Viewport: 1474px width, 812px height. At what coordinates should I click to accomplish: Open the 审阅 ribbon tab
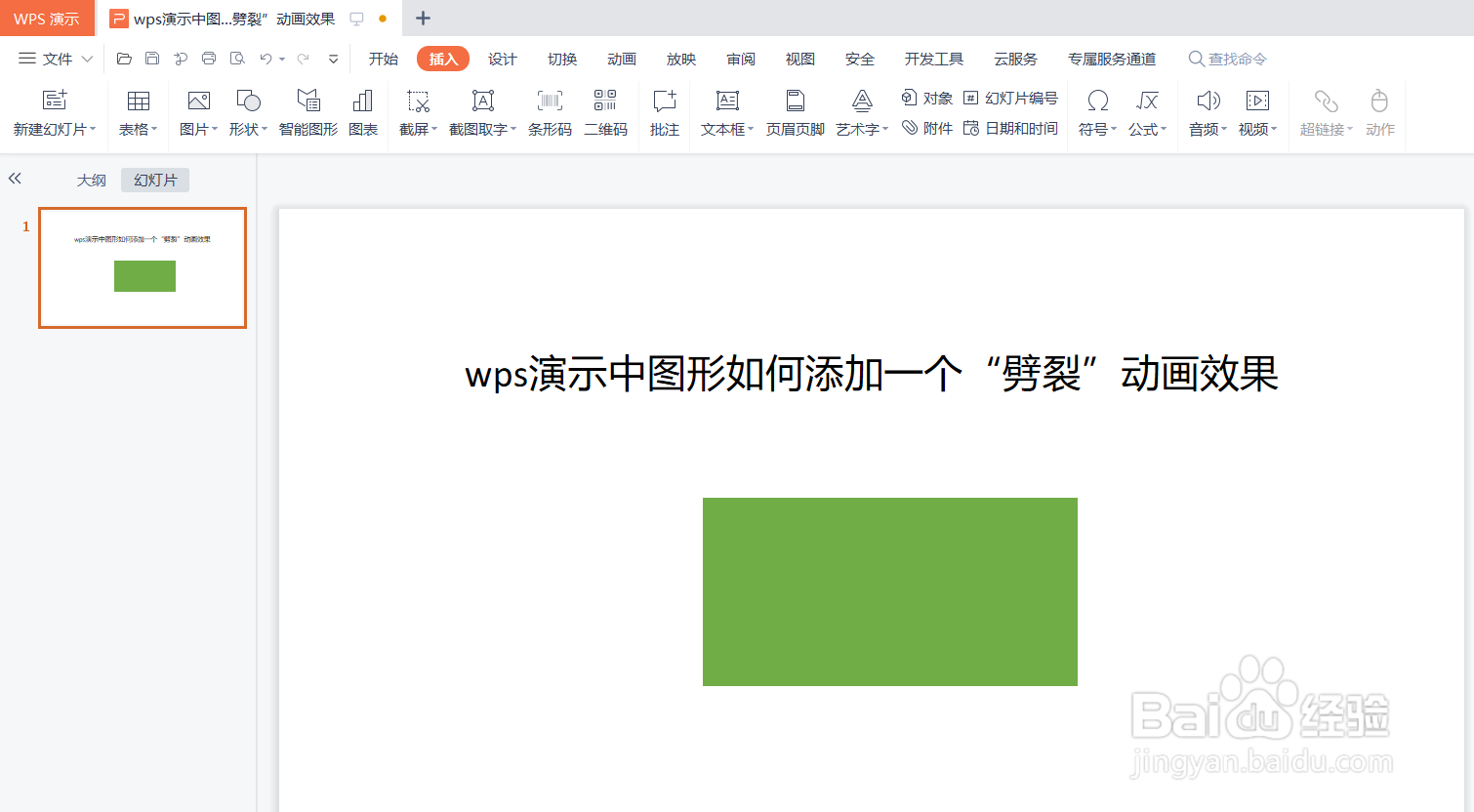[x=741, y=59]
